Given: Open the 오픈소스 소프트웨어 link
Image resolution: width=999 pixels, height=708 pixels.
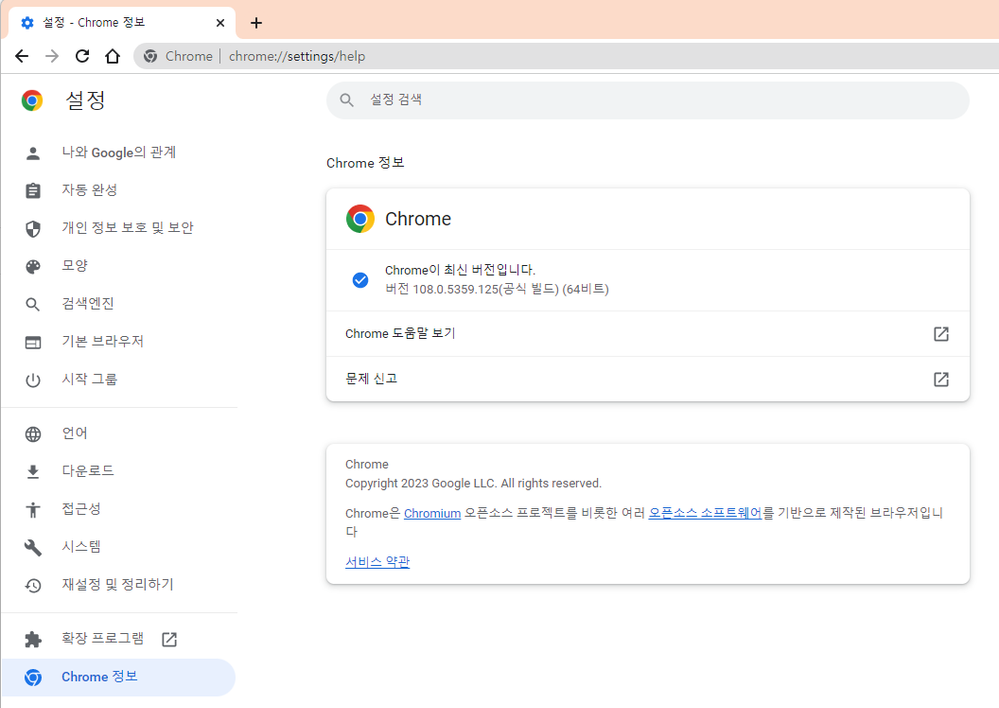Looking at the screenshot, I should 705,513.
